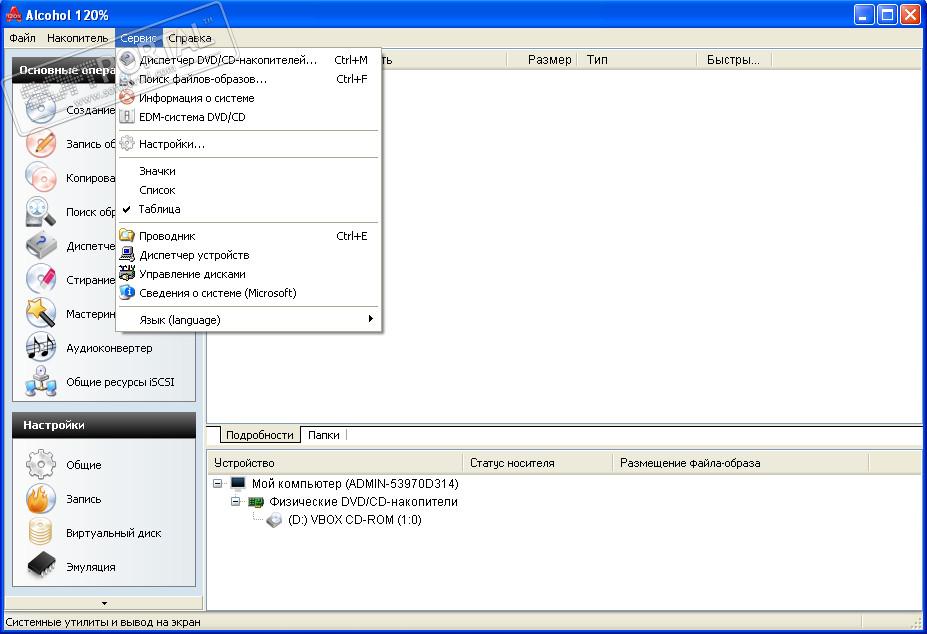Collapse Физические DVD/CD-накопители tree node
927x634 pixels.
[x=235, y=502]
